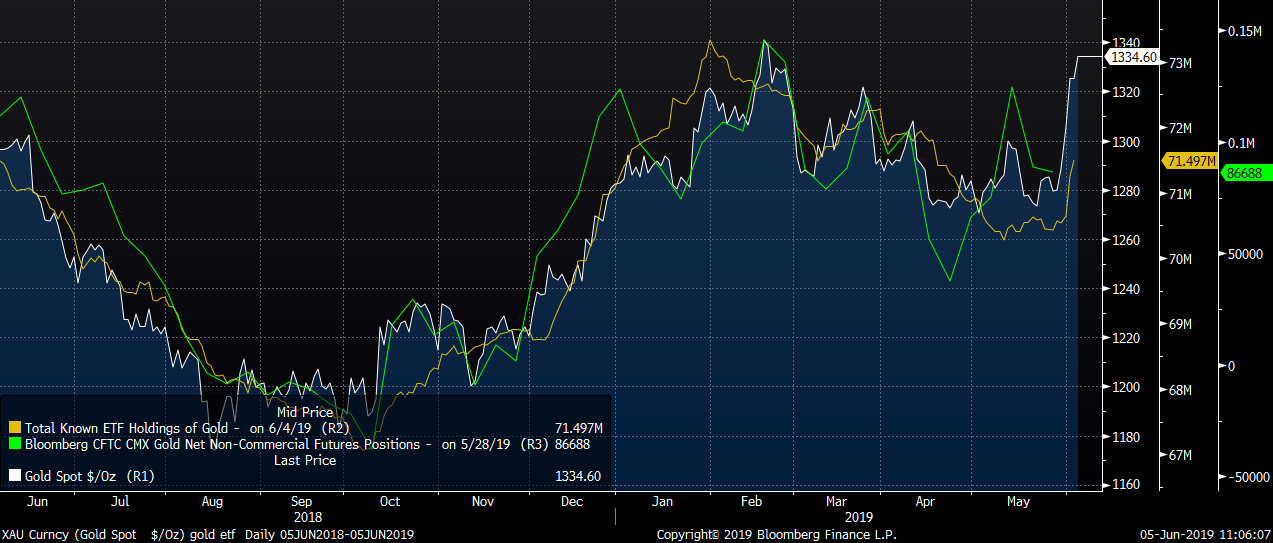This screenshot has width=1273, height=543.
Task: Click the green 86688 axis flag
Action: [x=1246, y=172]
